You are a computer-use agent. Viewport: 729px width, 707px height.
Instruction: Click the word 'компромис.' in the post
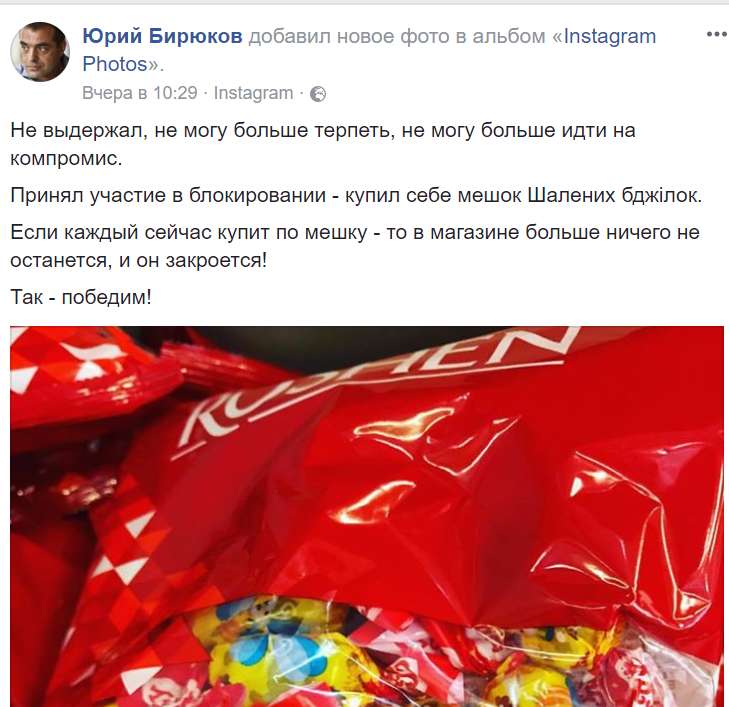point(66,159)
